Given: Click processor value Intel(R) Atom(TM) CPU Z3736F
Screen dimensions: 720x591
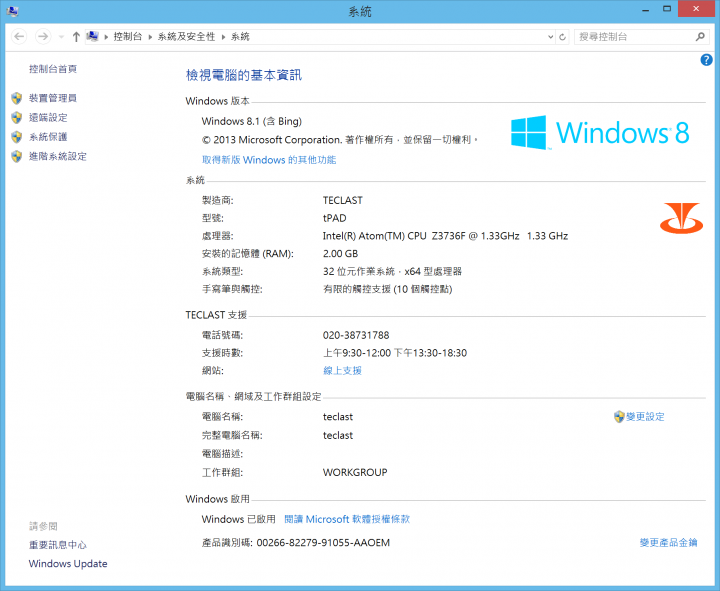Looking at the screenshot, I should coord(445,236).
